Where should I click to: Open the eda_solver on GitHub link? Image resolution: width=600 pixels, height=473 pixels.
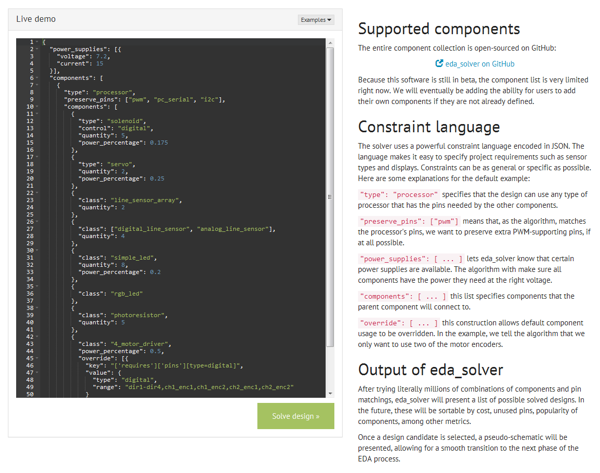pyautogui.click(x=479, y=64)
